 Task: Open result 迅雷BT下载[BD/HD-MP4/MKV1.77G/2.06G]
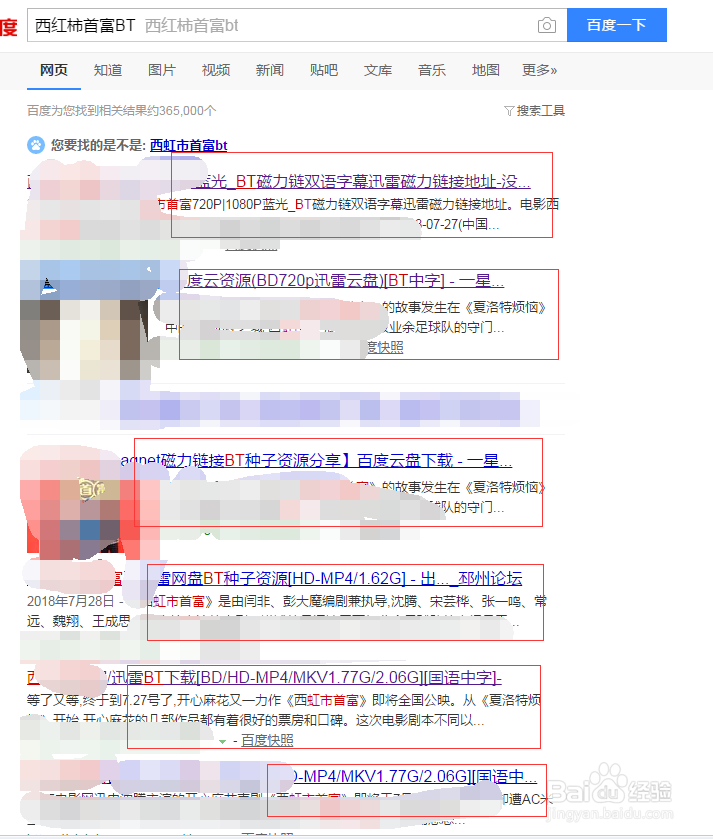pyautogui.click(x=302, y=677)
